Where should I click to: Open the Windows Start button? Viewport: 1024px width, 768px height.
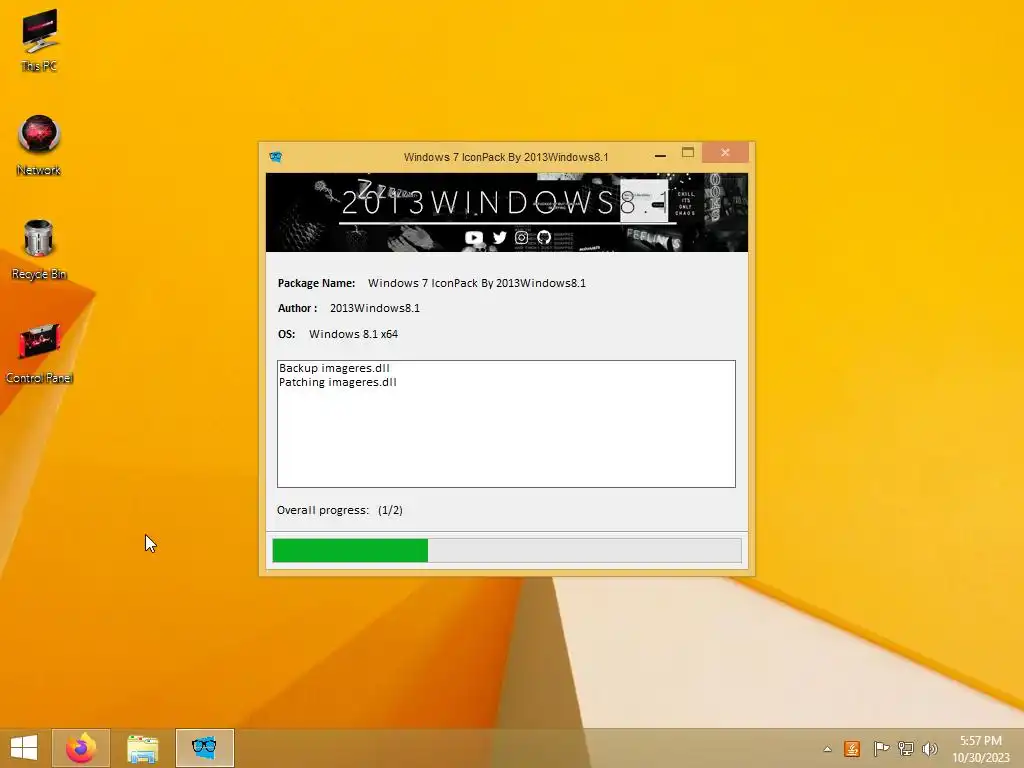coord(24,748)
